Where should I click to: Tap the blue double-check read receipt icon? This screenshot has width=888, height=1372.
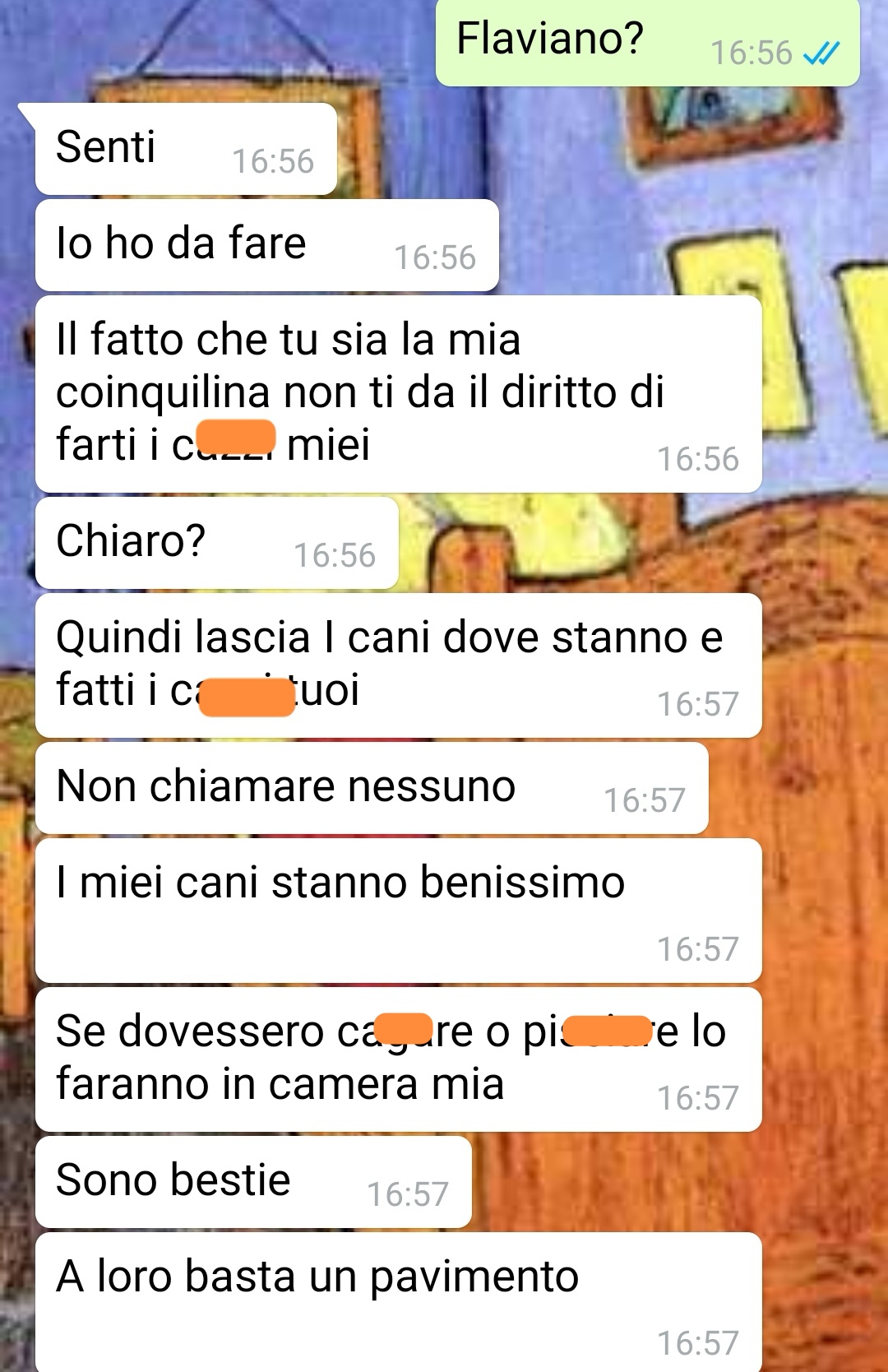click(821, 54)
